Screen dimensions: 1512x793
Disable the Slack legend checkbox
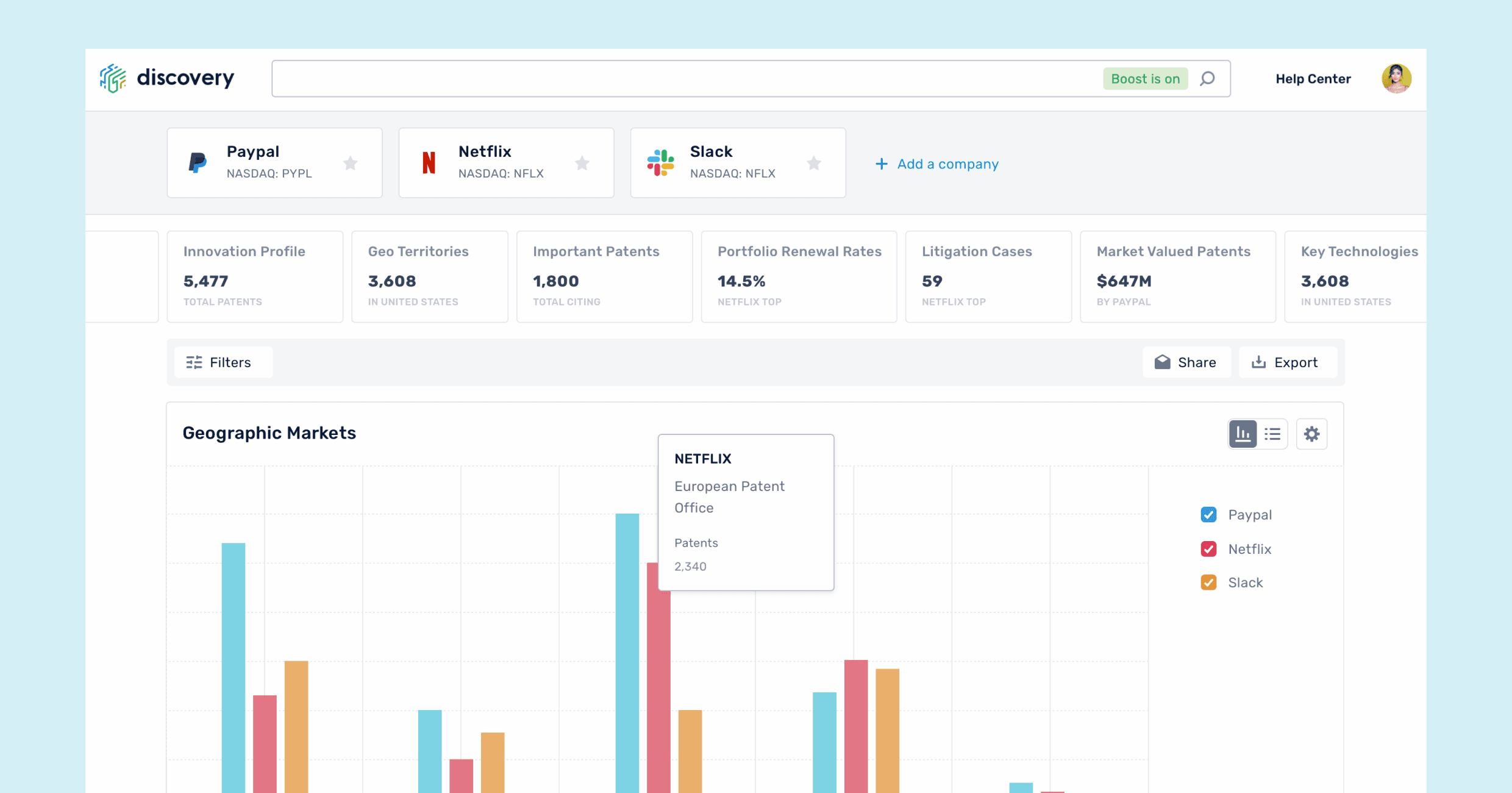pyautogui.click(x=1208, y=583)
